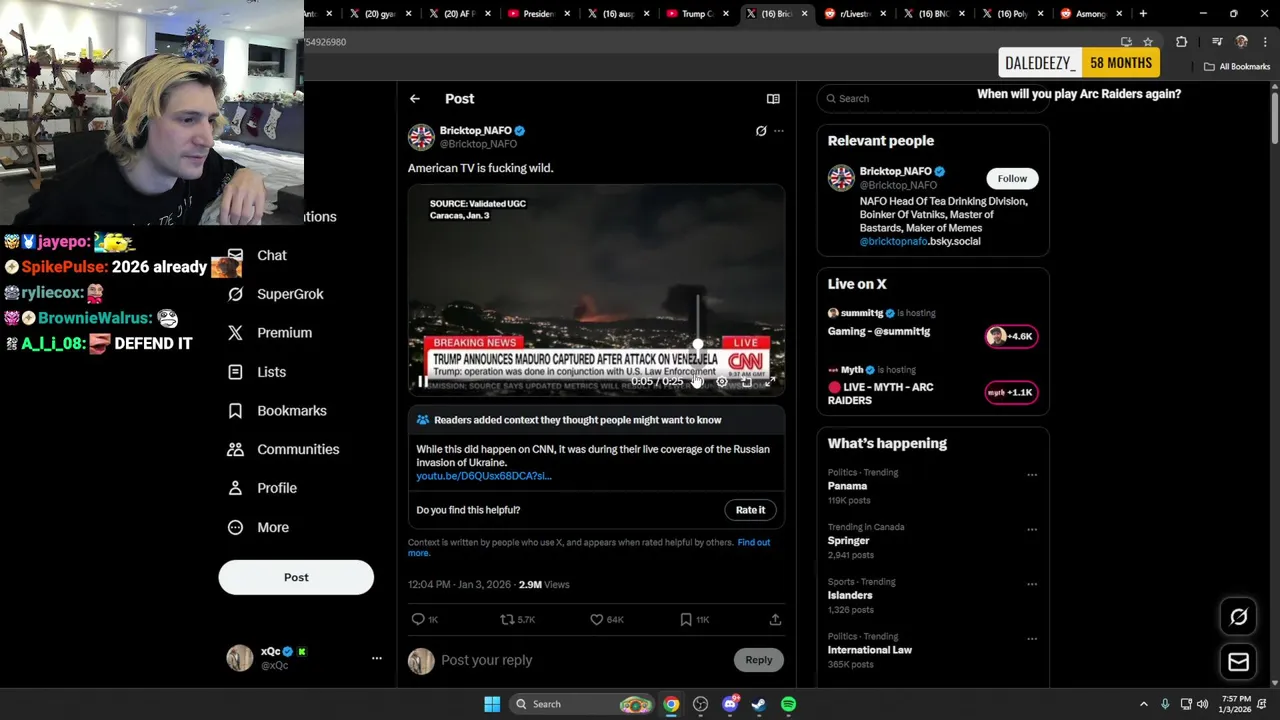Repost using the icon showing 5.7K

[518, 620]
